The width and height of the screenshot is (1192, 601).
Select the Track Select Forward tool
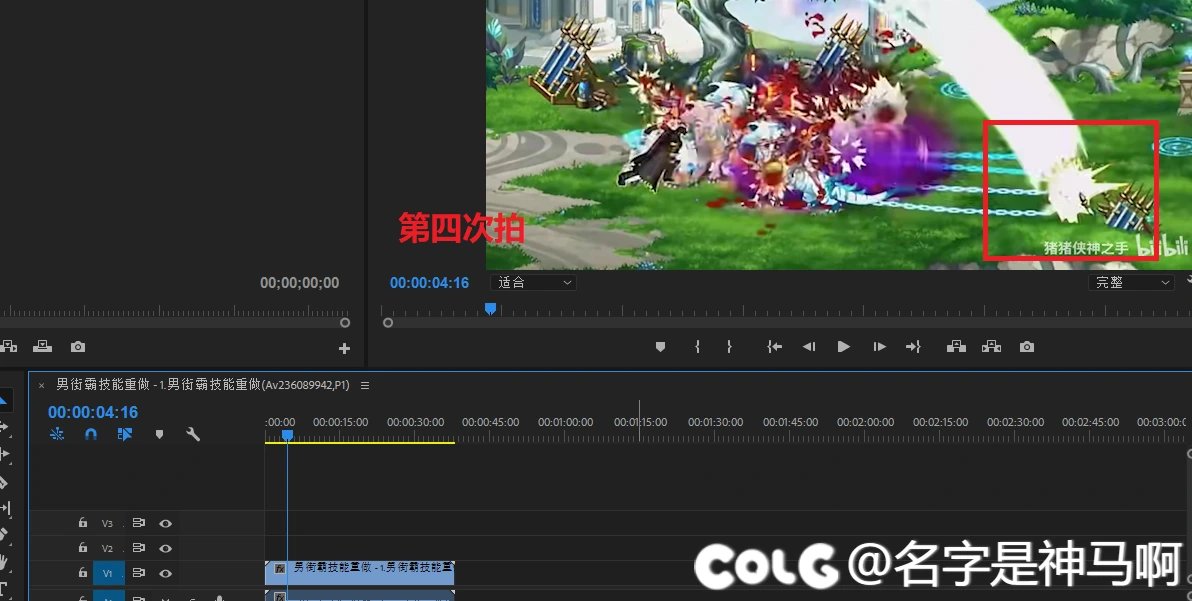pyautogui.click(x=5, y=427)
